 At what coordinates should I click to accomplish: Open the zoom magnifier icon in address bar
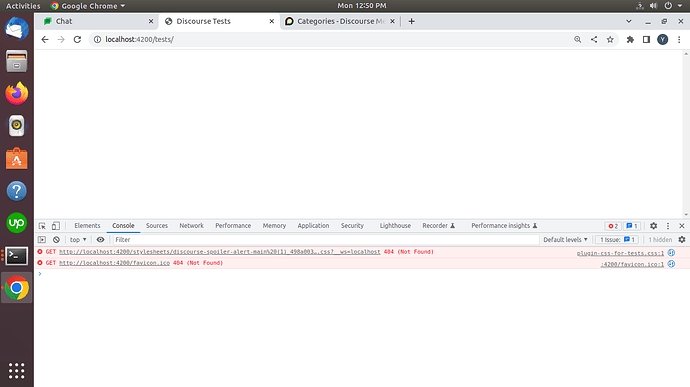tap(578, 40)
